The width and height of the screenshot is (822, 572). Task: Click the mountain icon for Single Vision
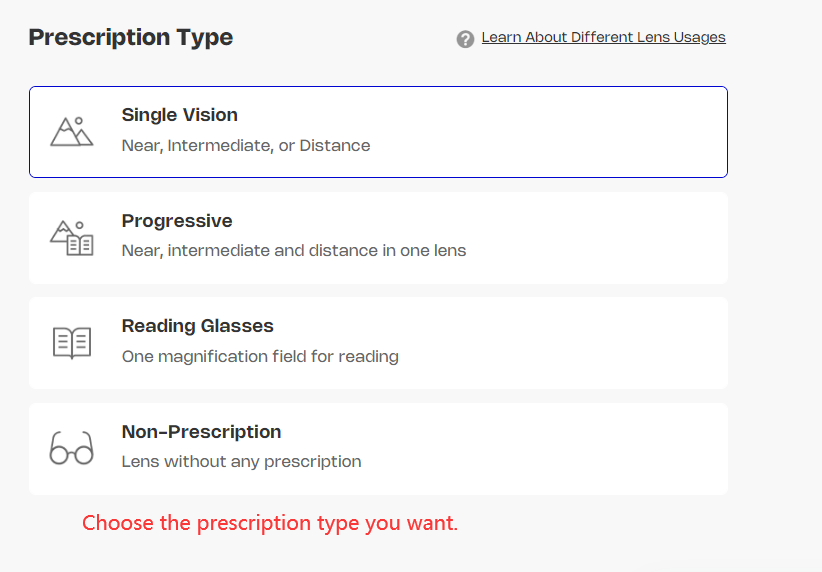coord(71,132)
